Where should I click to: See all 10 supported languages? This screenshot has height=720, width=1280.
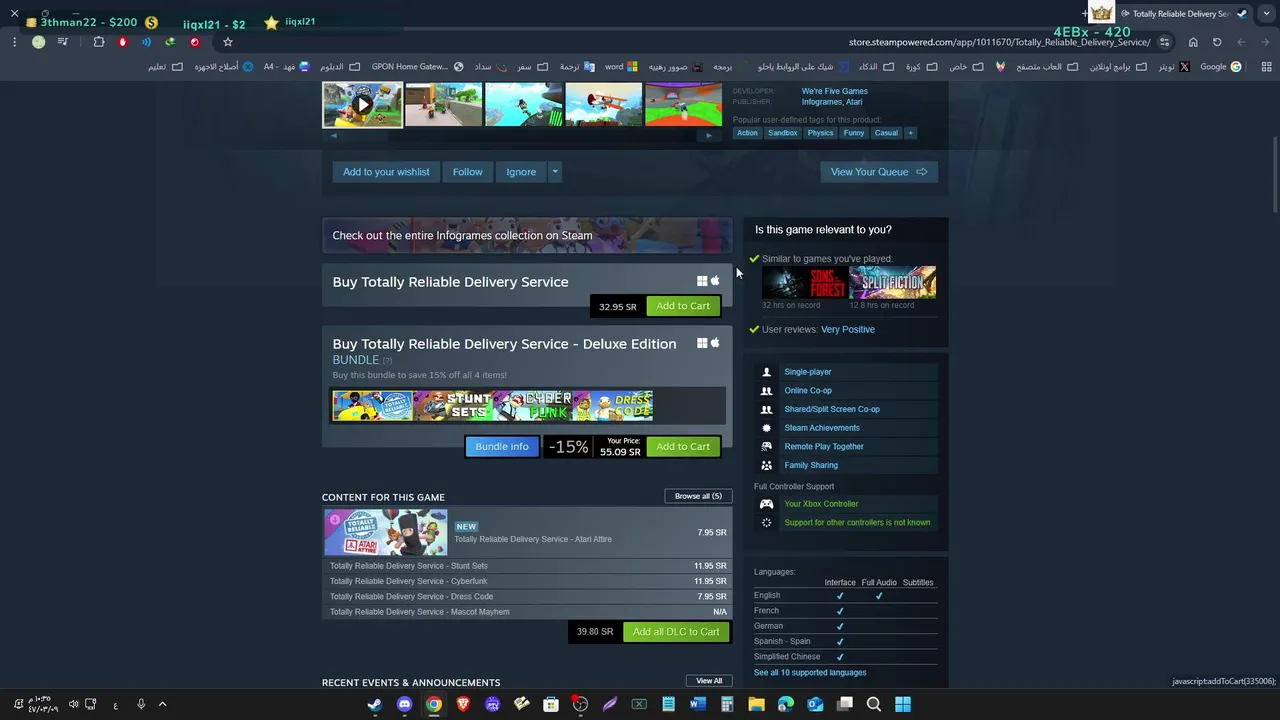pyautogui.click(x=810, y=673)
